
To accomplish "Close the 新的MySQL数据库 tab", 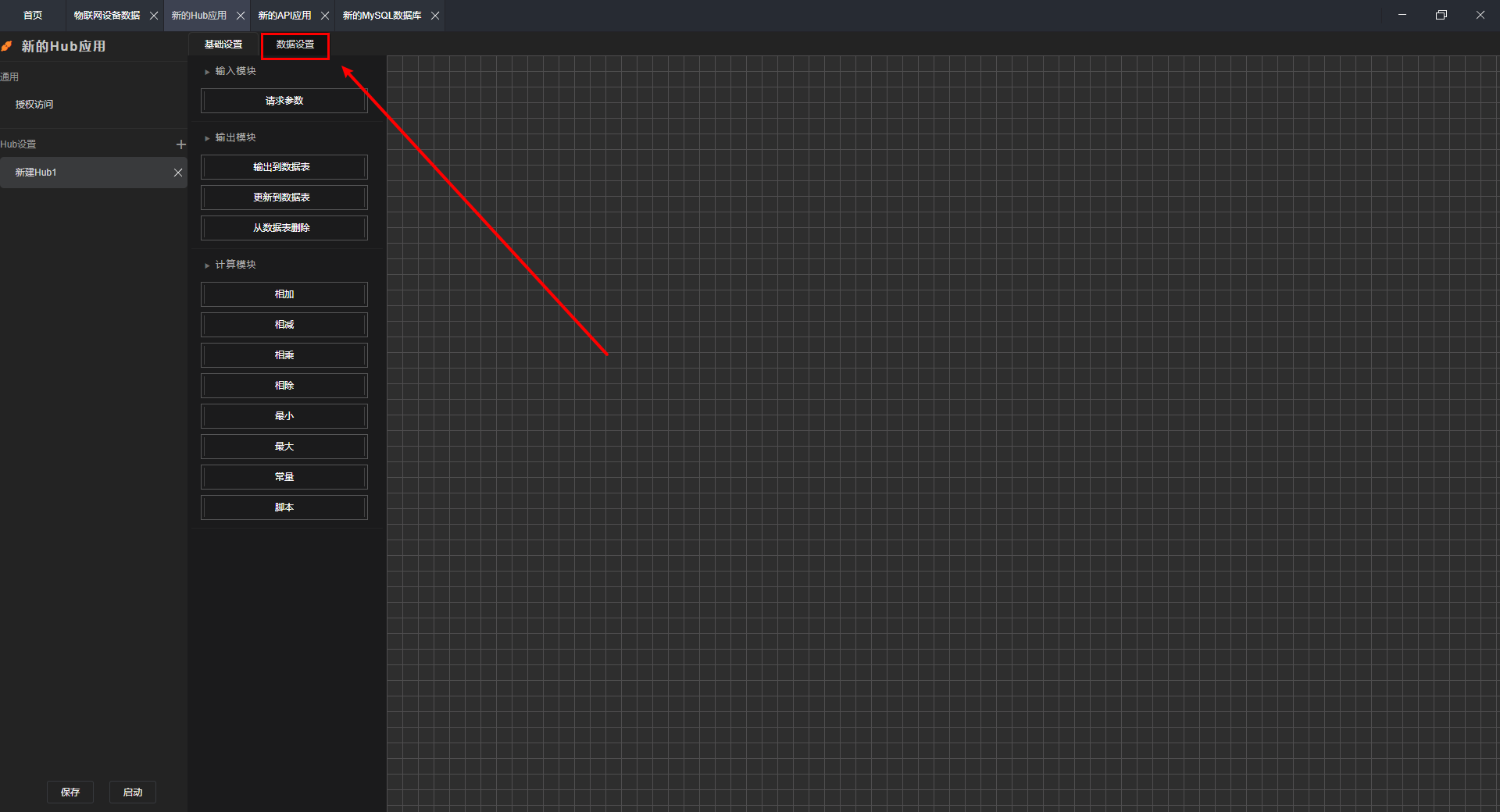I will coord(435,16).
